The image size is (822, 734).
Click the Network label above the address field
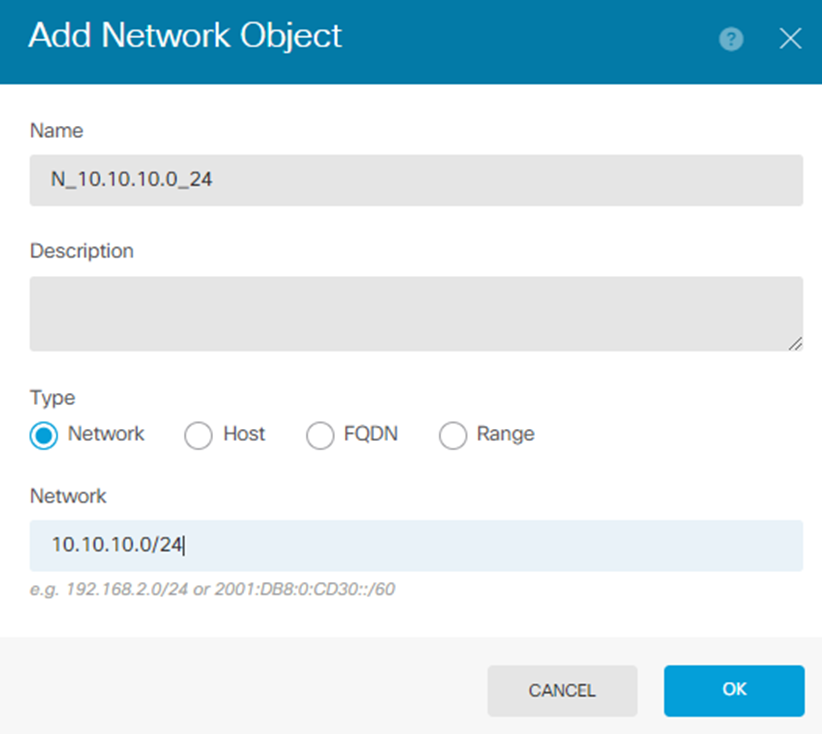tap(68, 496)
